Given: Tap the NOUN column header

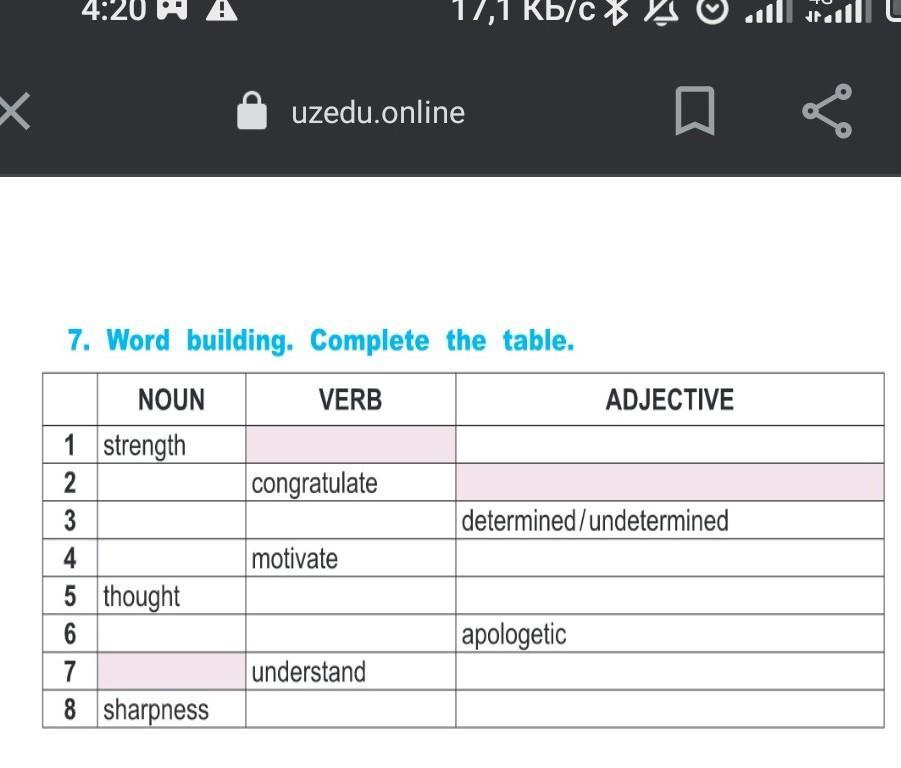Looking at the screenshot, I should click(x=171, y=400).
